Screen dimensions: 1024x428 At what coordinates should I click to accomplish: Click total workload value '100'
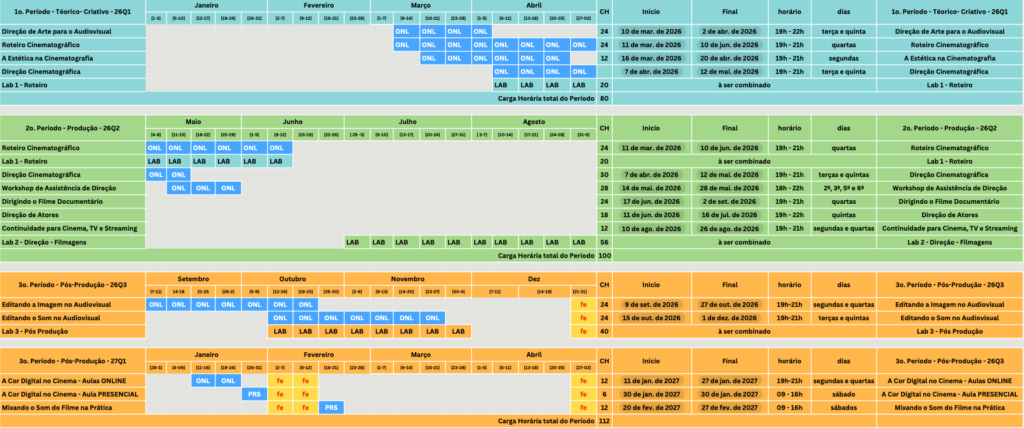tap(604, 255)
